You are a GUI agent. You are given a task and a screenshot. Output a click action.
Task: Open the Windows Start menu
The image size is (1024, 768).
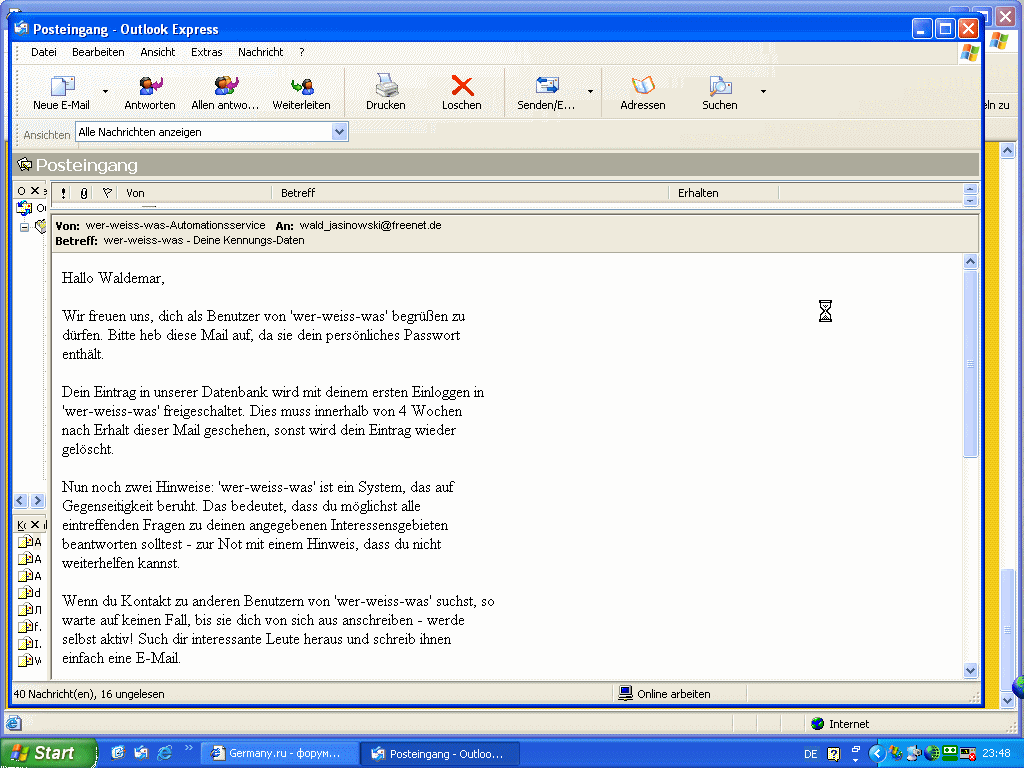click(48, 754)
